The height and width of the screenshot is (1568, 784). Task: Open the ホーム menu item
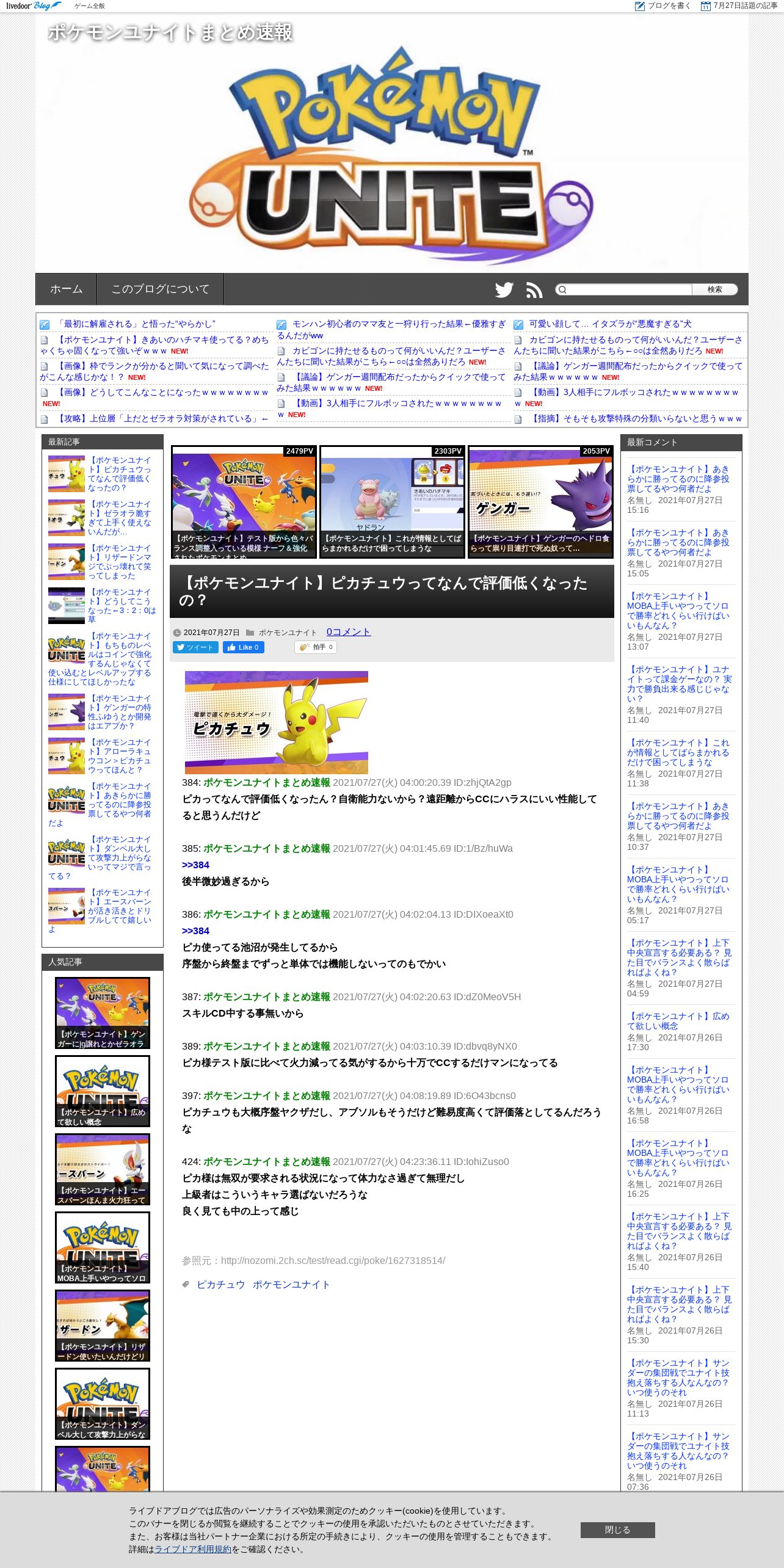(66, 289)
